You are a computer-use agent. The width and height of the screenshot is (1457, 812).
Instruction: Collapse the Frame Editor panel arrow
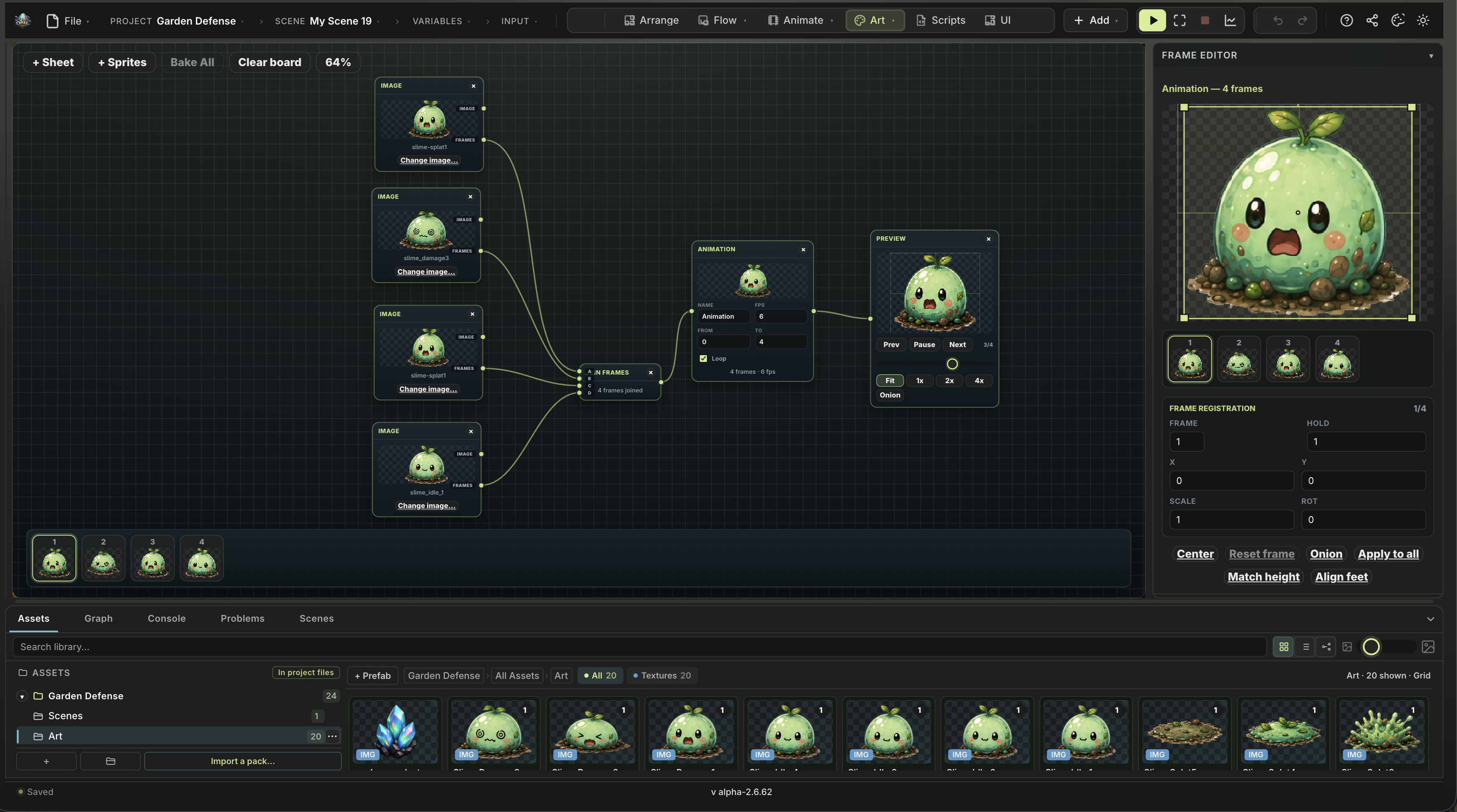pyautogui.click(x=1431, y=56)
